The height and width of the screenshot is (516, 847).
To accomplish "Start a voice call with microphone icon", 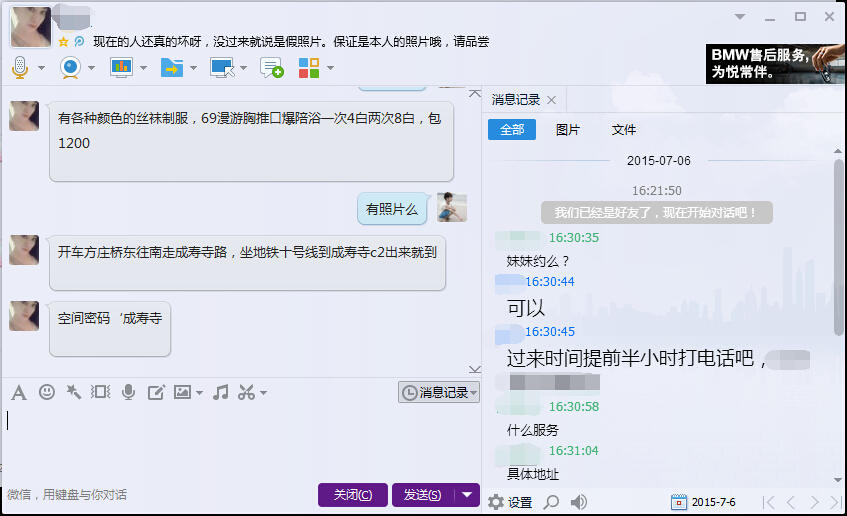I will [20, 68].
